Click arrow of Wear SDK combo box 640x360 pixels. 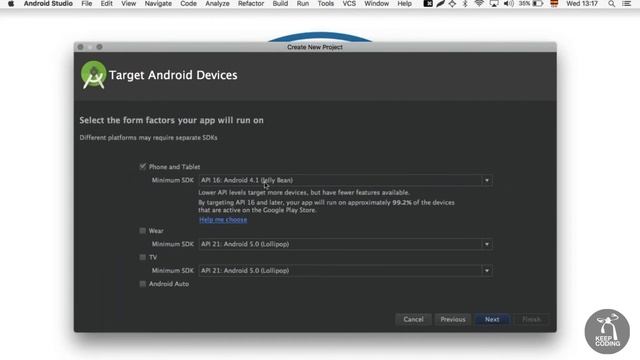(x=487, y=244)
